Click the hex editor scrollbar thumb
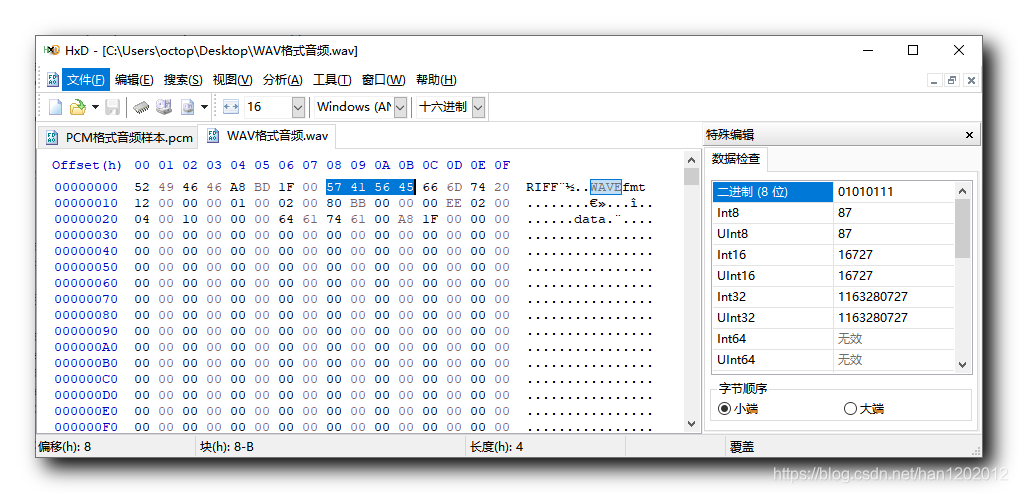This screenshot has width=1018, height=493. (691, 177)
